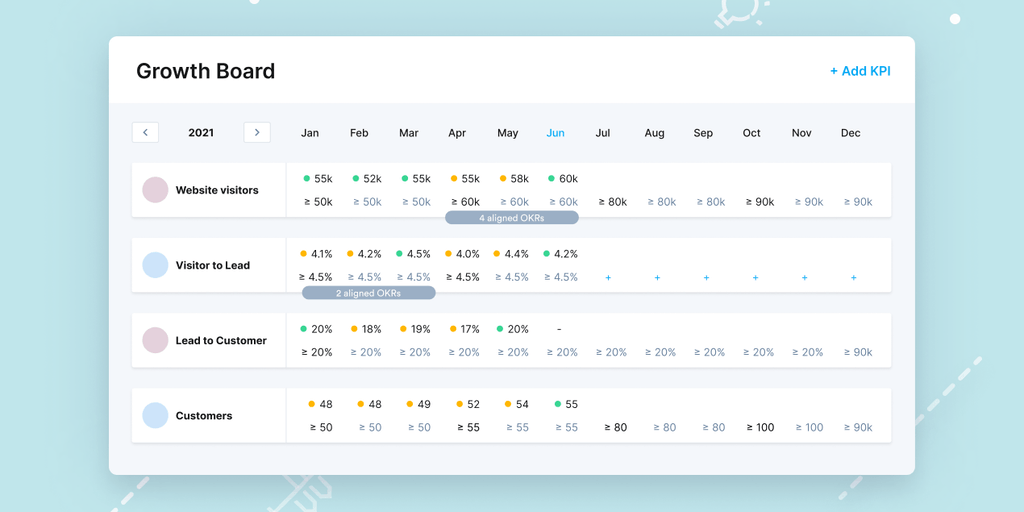1024x512 pixels.
Task: Click the Add KPI link
Action: pyautogui.click(x=860, y=71)
